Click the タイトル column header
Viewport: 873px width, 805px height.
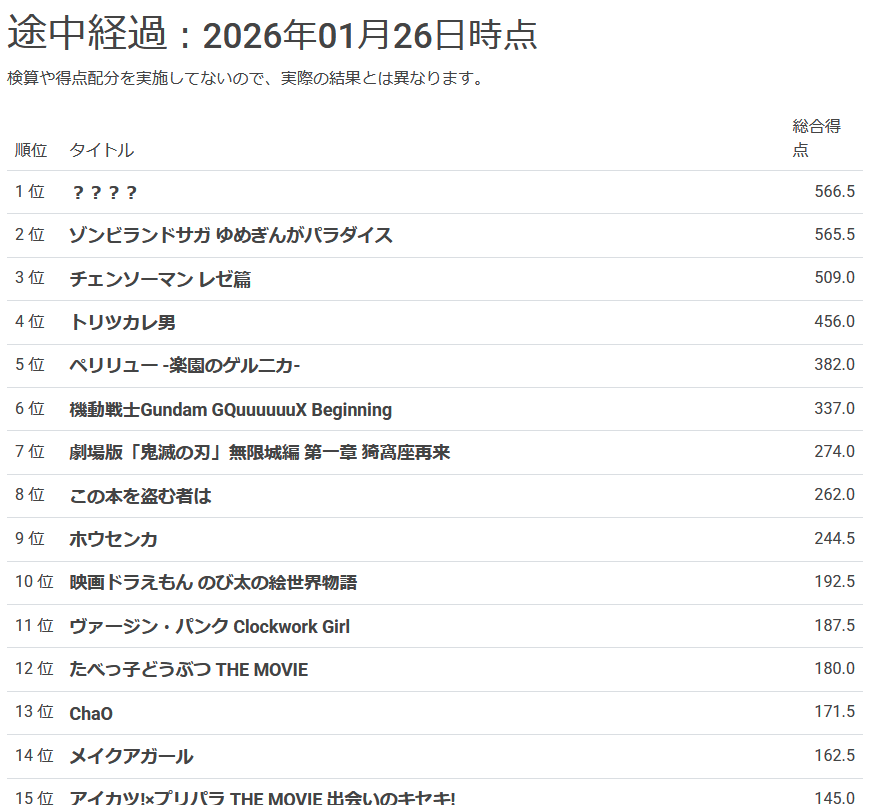(x=101, y=150)
